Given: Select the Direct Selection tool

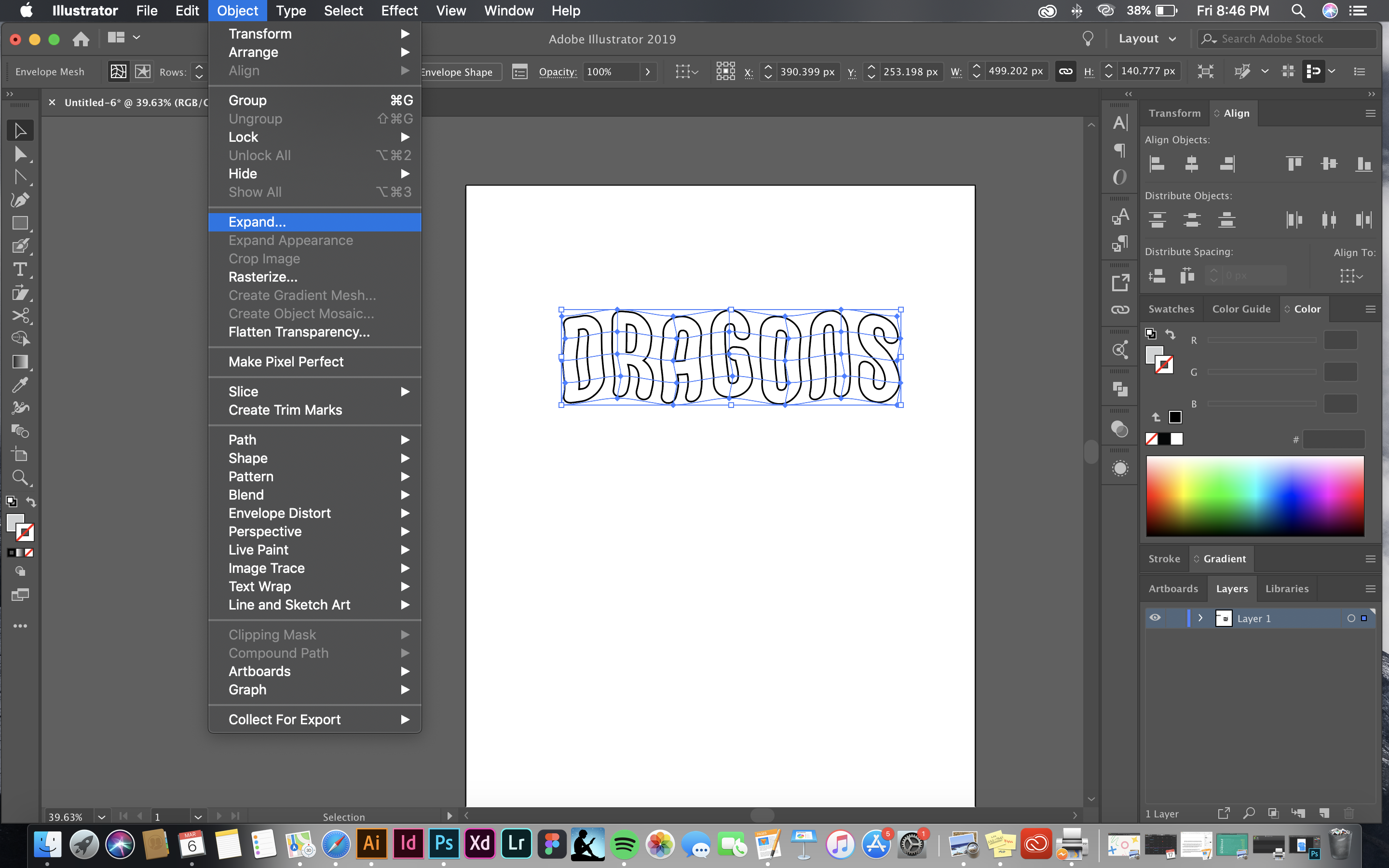Looking at the screenshot, I should [x=20, y=154].
